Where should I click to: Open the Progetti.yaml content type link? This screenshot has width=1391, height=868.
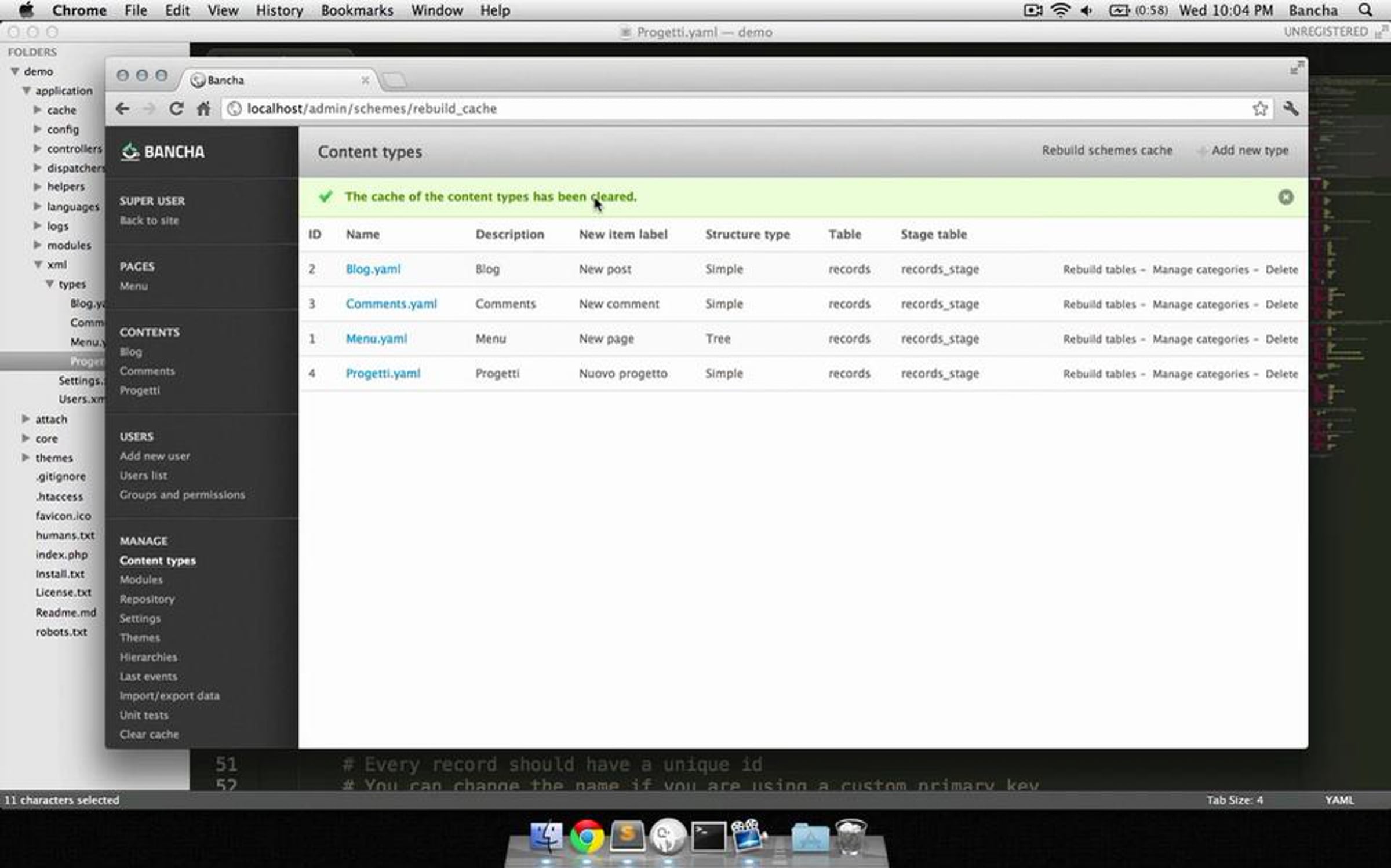point(383,374)
